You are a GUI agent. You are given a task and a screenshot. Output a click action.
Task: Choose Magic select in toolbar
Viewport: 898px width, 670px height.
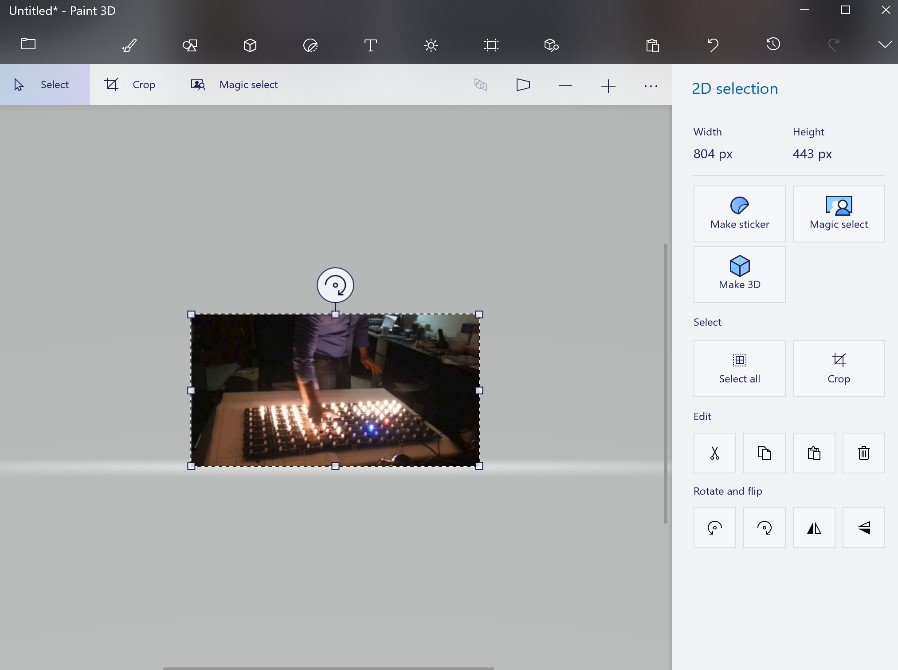234,85
